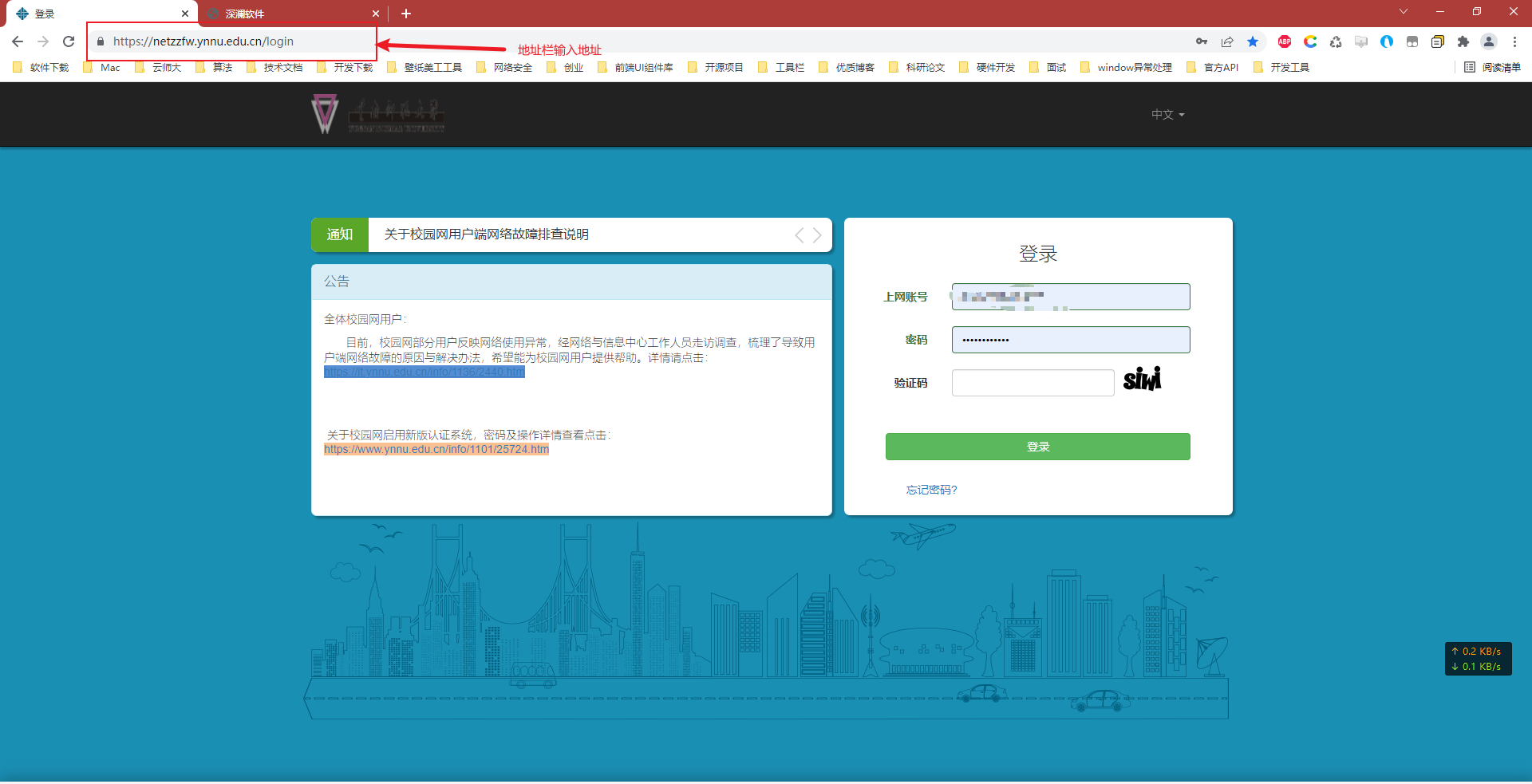Advance the notice carousel with right arrow
The width and height of the screenshot is (1532, 784).
pyautogui.click(x=815, y=234)
